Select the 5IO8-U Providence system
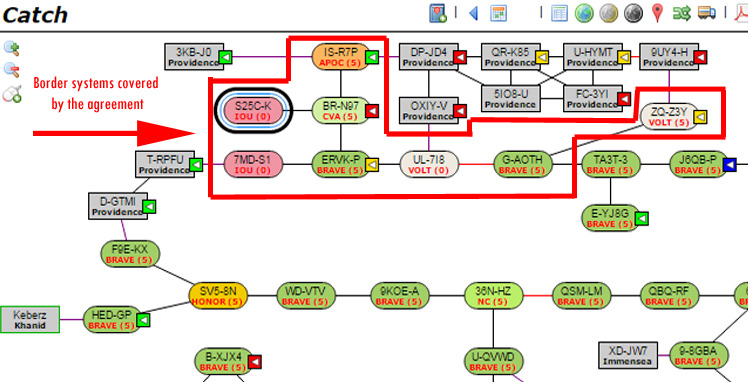This screenshot has height=382, width=748. 510,99
